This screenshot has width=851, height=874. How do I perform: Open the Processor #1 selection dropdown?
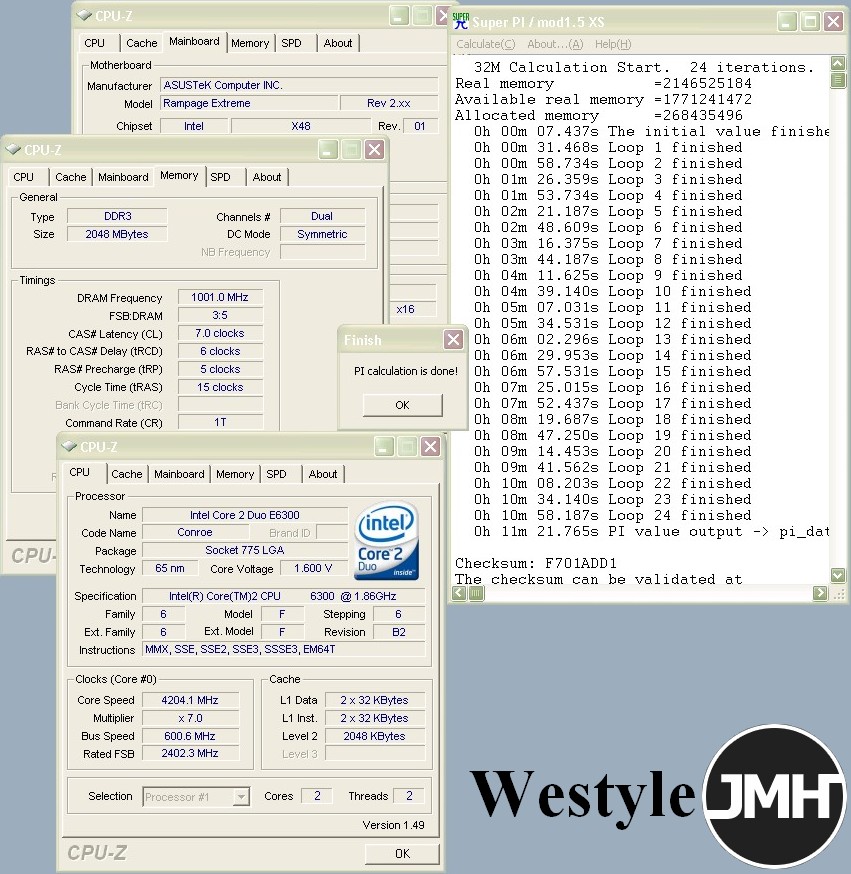click(x=241, y=797)
